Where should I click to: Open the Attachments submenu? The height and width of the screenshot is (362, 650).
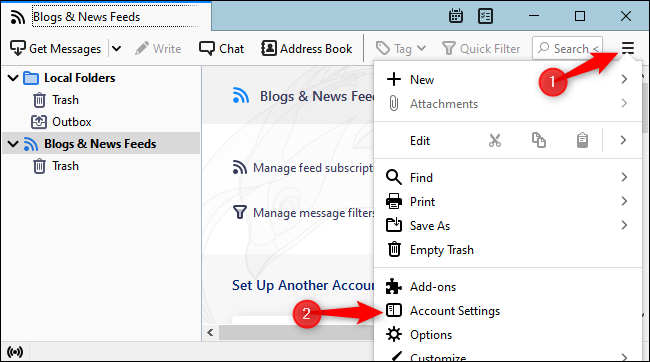pos(508,103)
